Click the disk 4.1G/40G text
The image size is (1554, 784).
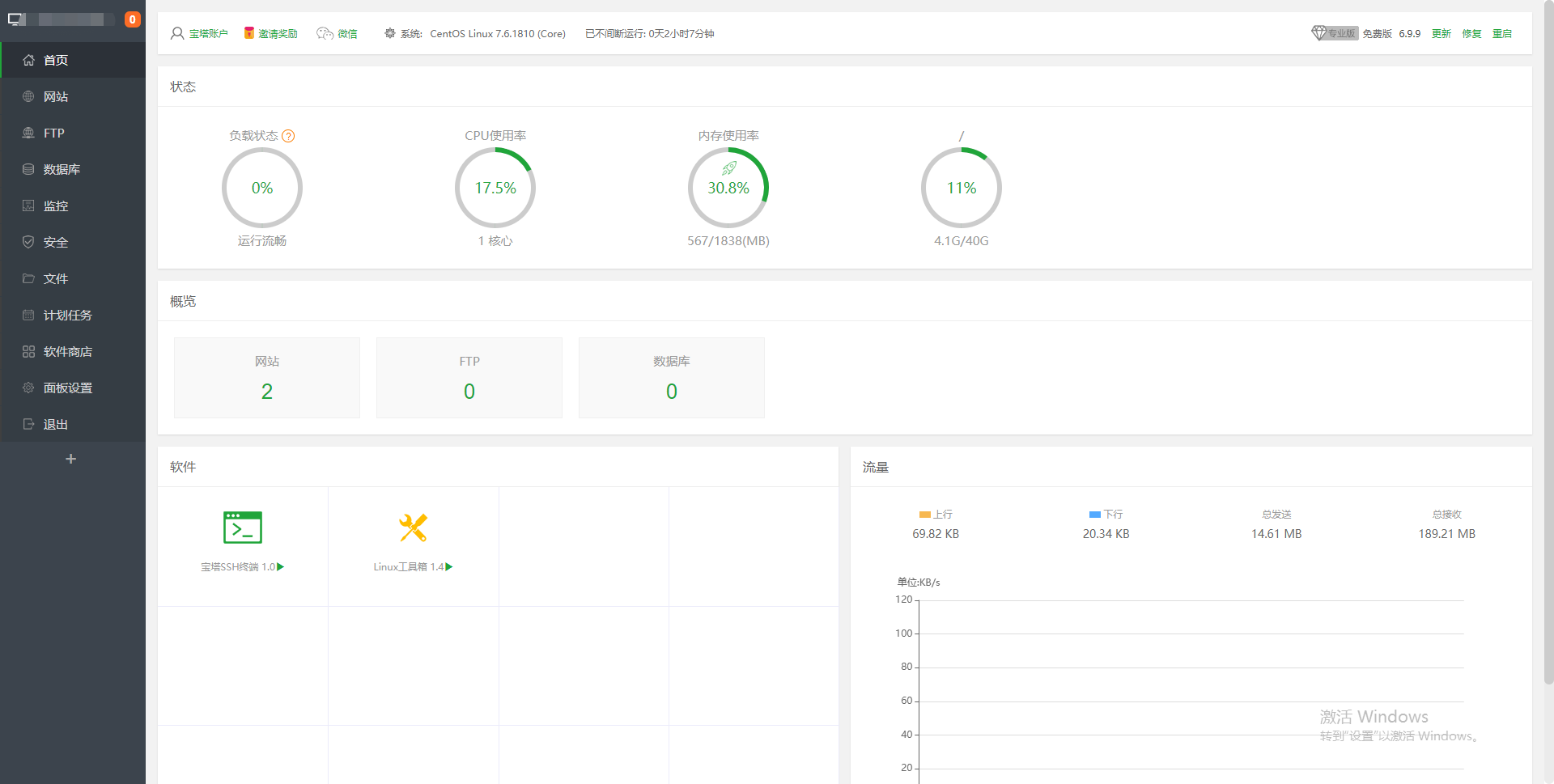962,241
